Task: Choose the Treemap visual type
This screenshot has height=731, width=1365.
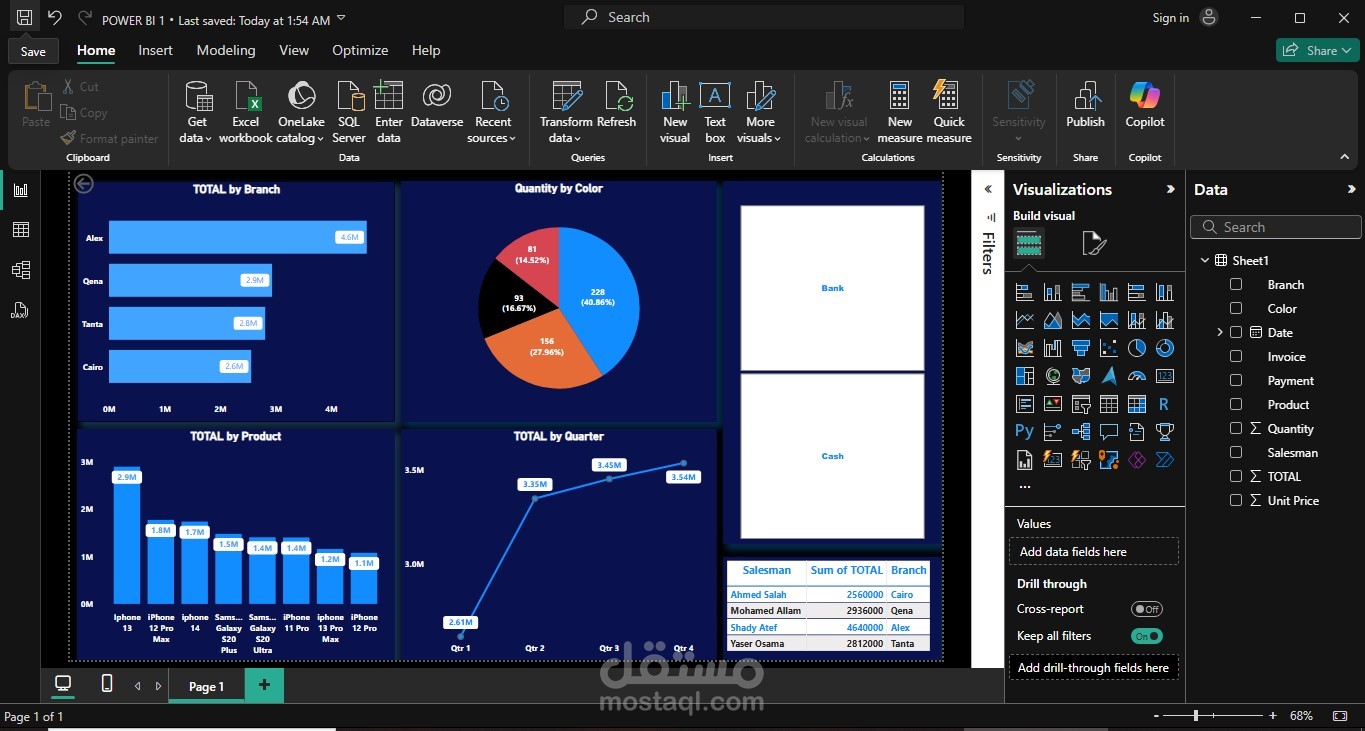Action: [1025, 376]
